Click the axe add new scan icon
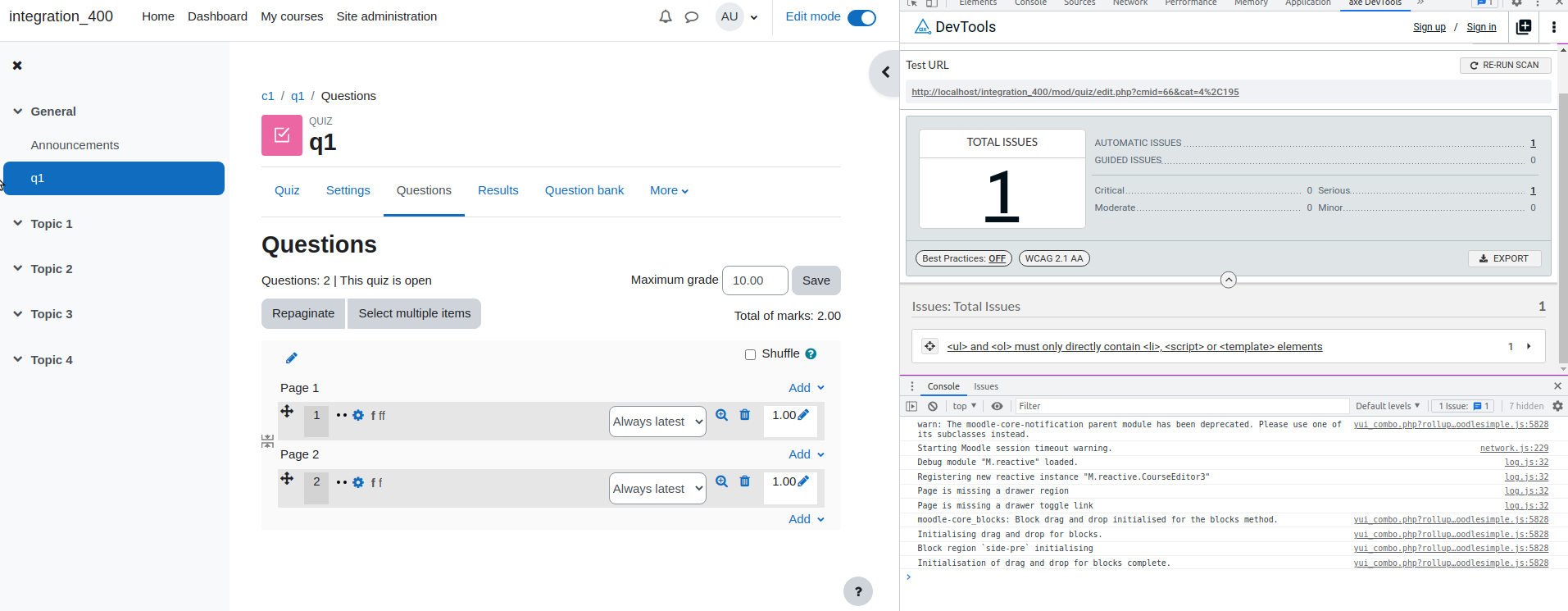 [1524, 27]
